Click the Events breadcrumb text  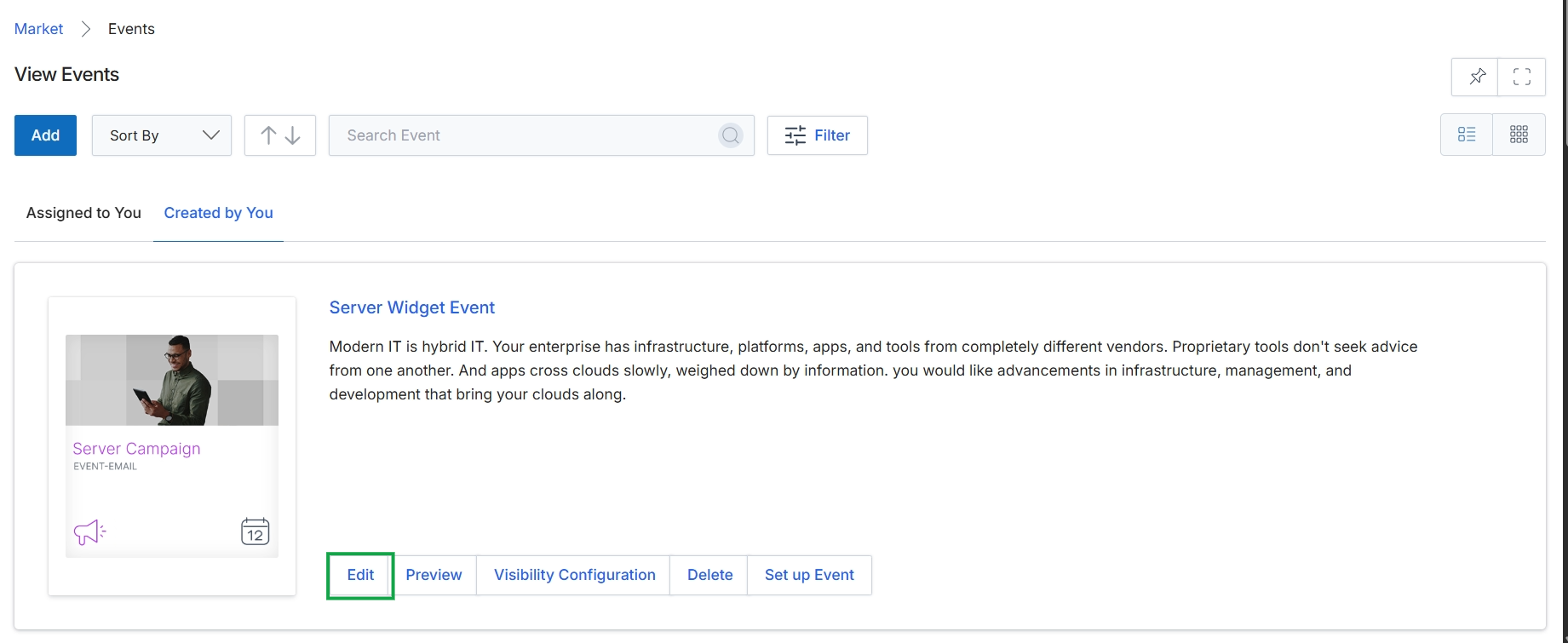131,29
